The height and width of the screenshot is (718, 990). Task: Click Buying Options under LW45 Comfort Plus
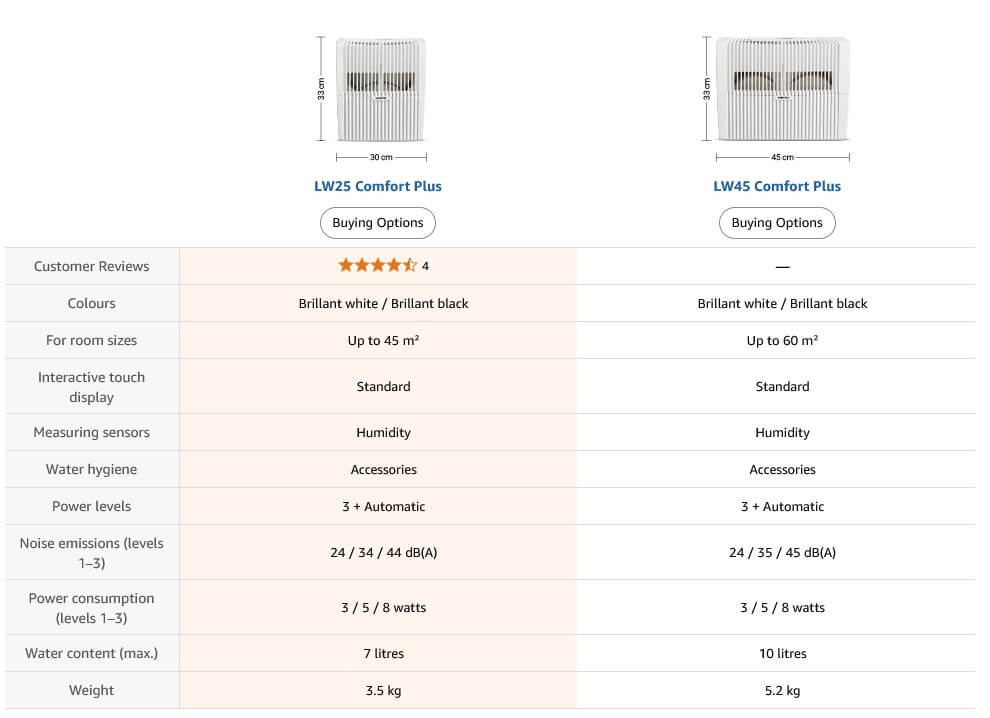[777, 223]
